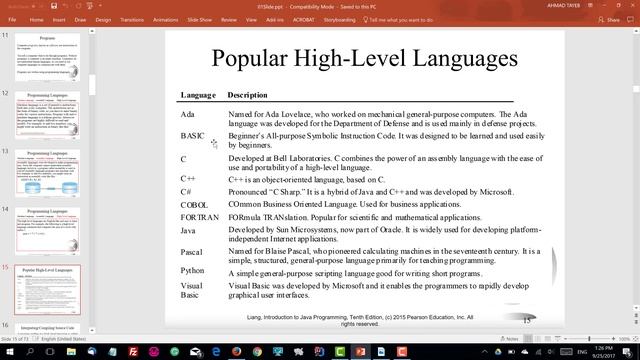Click the 100% zoom level
The image size is (640, 360).
pyautogui.click(x=624, y=339)
